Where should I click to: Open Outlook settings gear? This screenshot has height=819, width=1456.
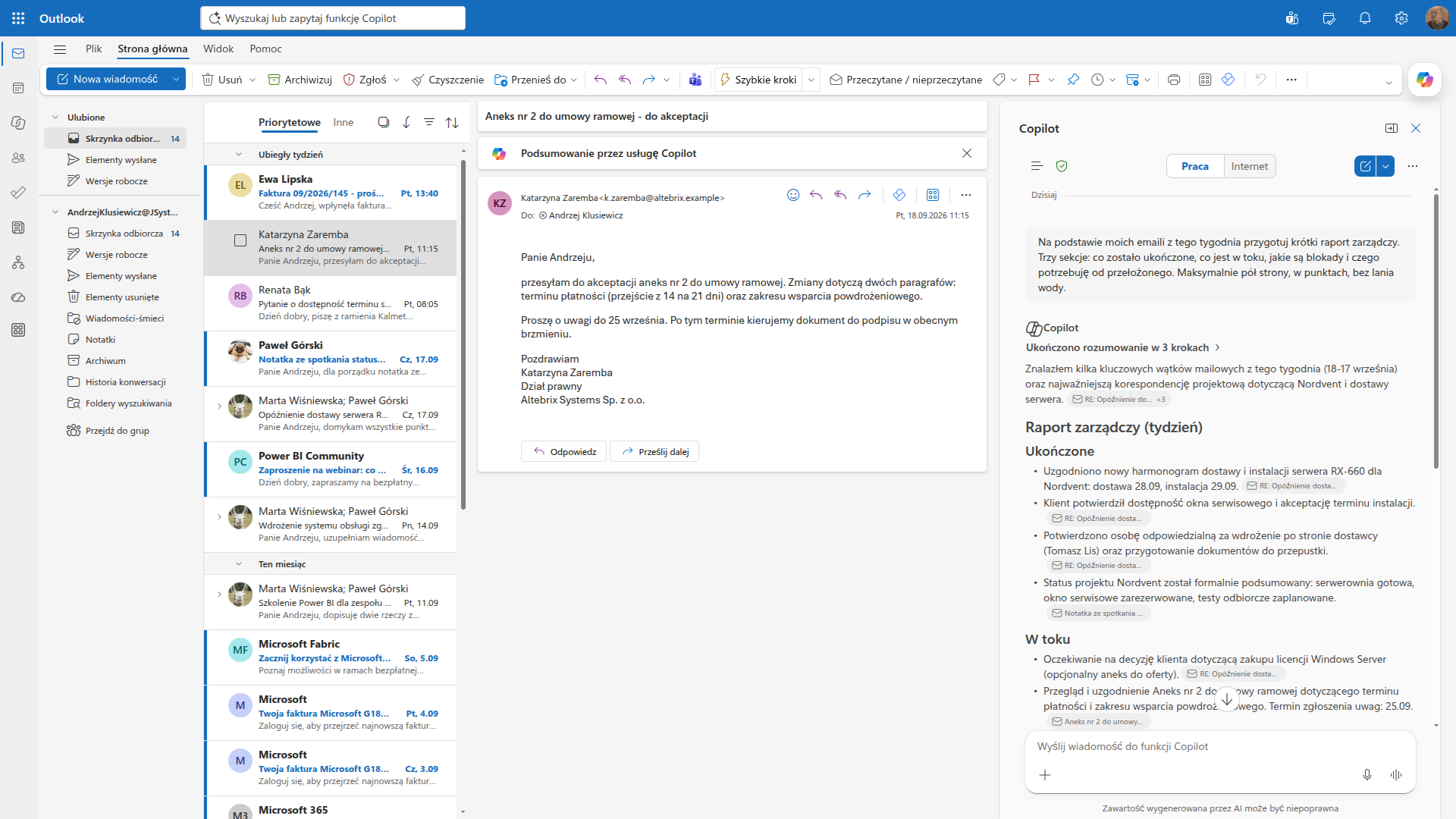pyautogui.click(x=1401, y=18)
